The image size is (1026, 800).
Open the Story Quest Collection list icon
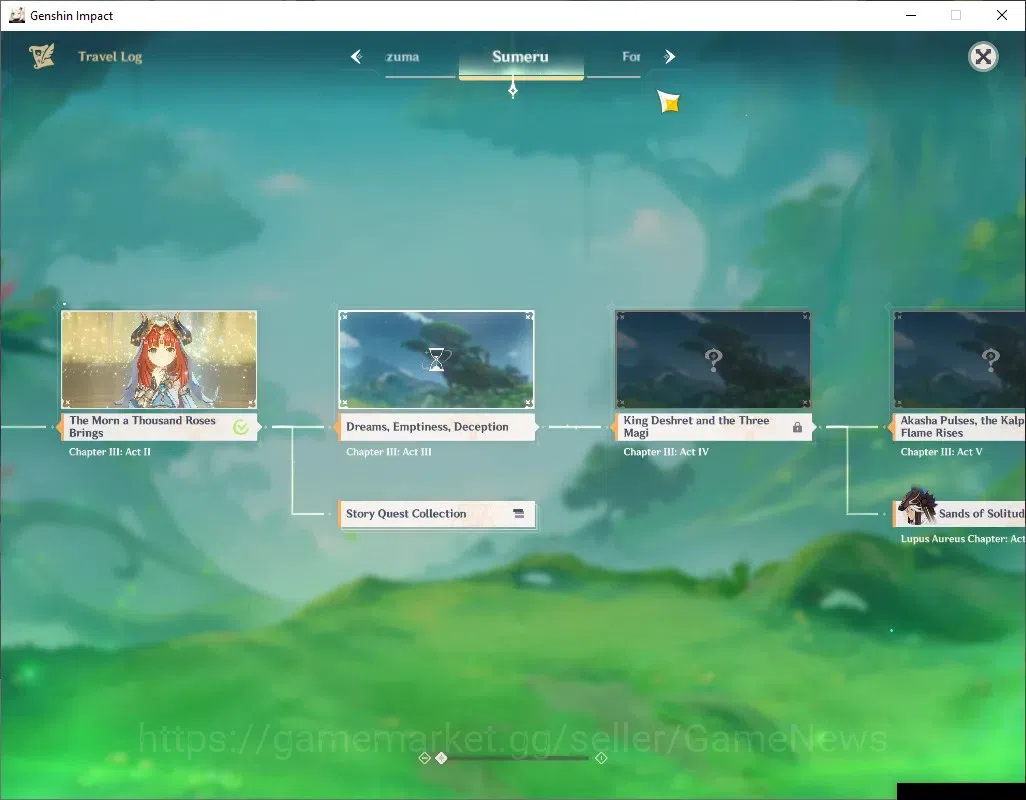(x=519, y=513)
